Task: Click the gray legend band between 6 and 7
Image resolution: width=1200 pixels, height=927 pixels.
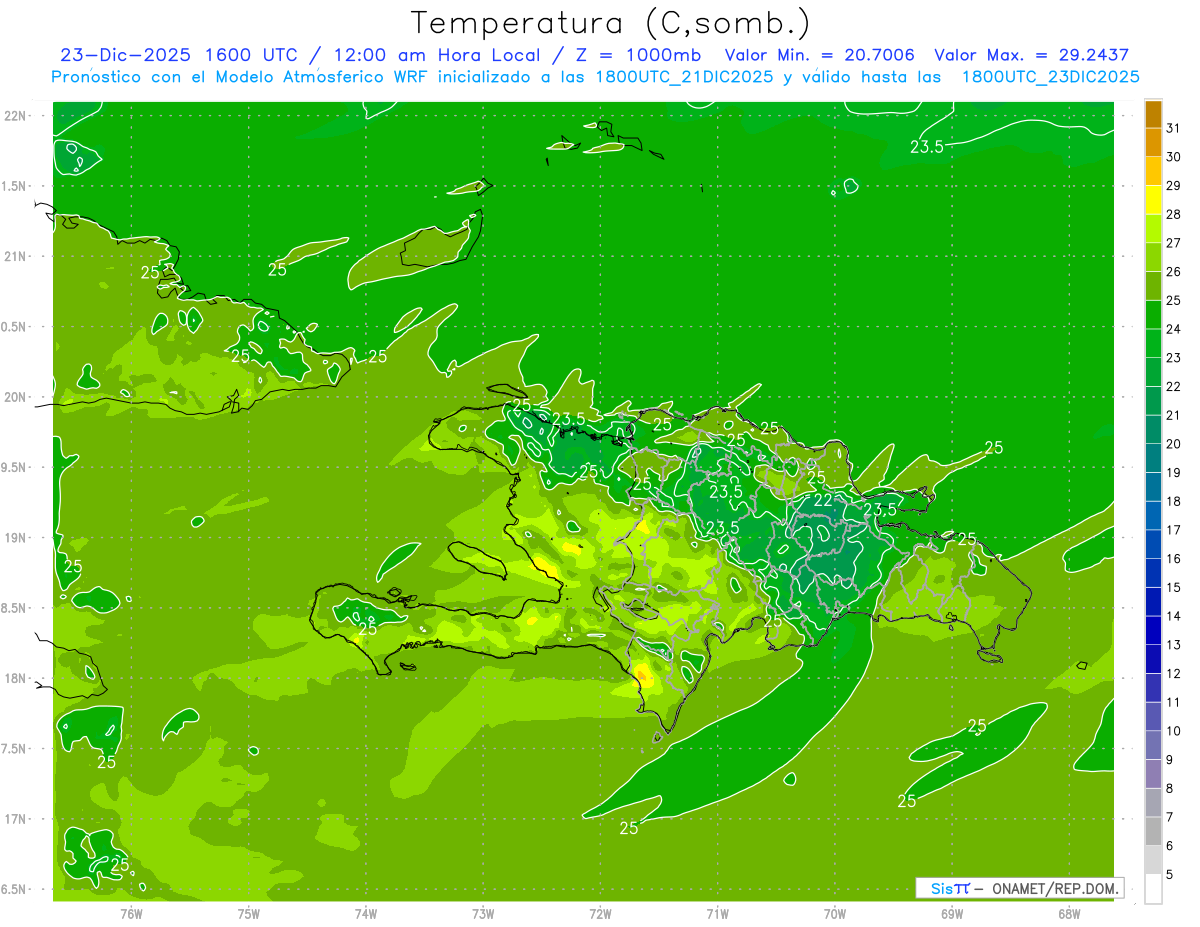Action: [1153, 832]
